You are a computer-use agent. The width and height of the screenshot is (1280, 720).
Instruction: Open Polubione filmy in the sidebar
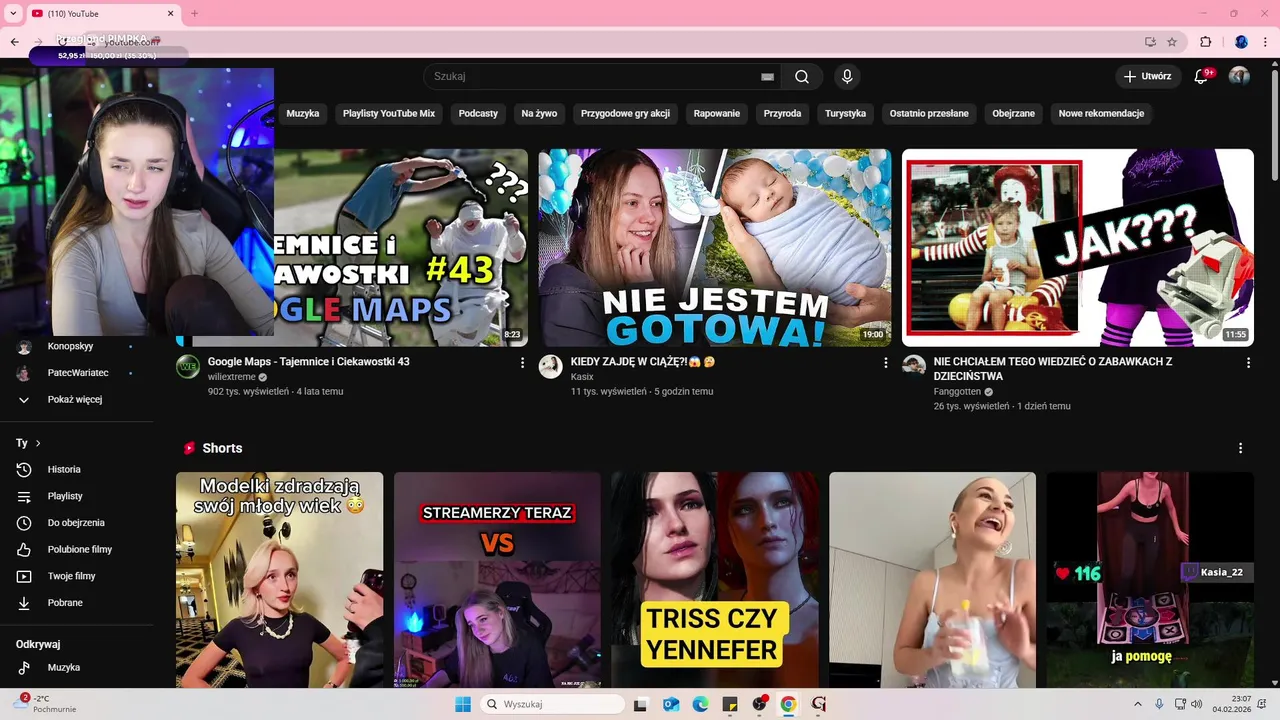click(76, 549)
